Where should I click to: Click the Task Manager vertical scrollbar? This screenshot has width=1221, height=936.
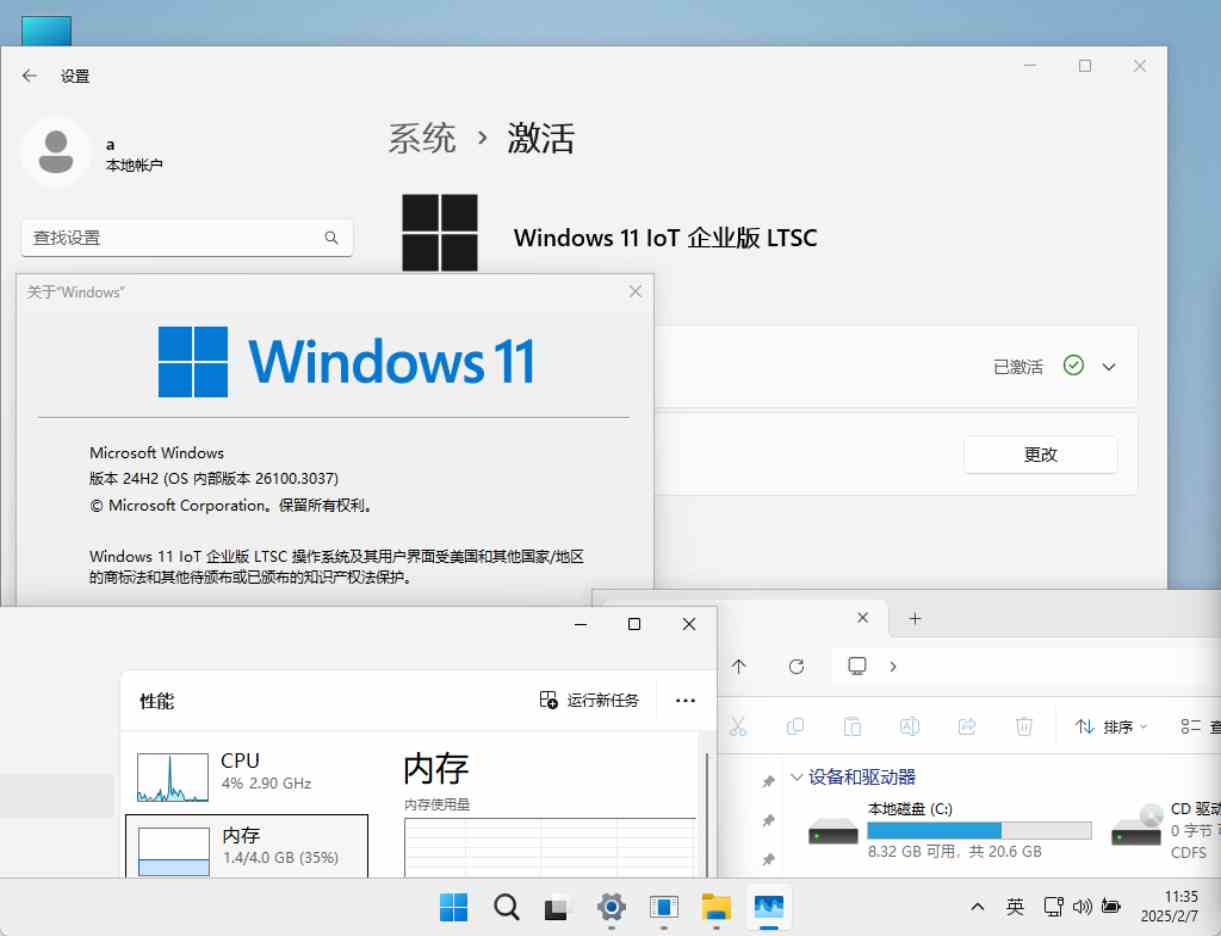(708, 815)
